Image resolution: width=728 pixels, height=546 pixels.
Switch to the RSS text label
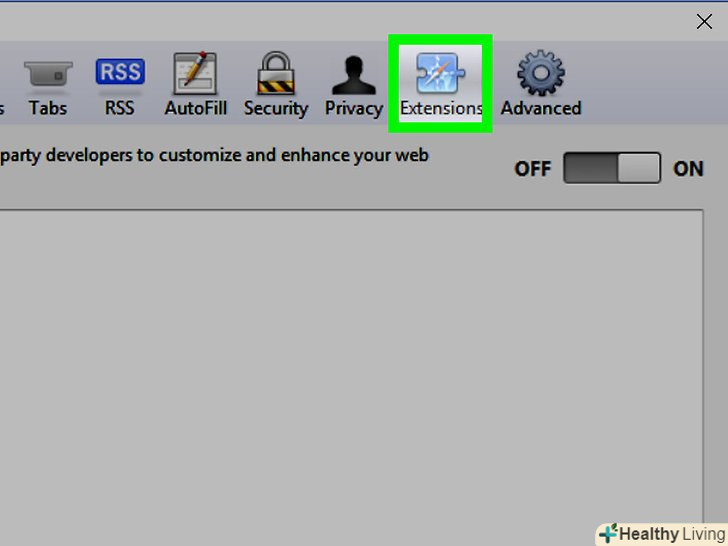pyautogui.click(x=119, y=108)
